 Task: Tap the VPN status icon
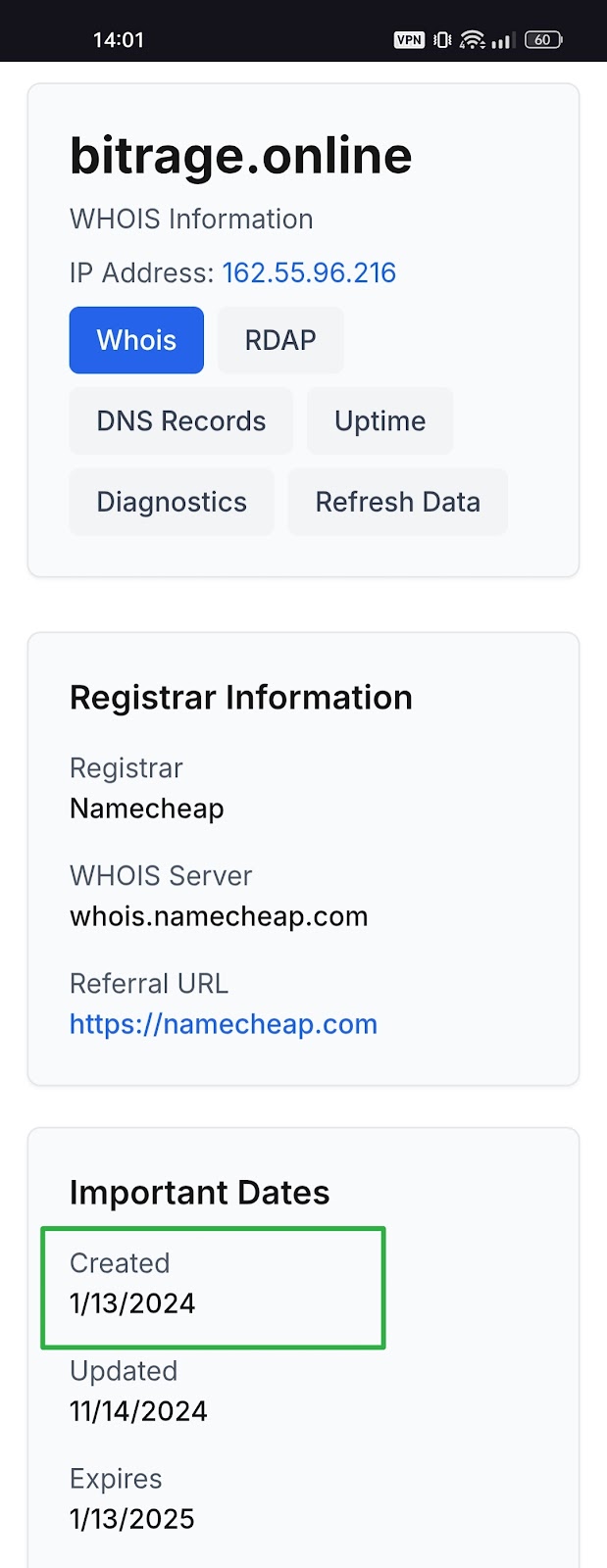pyautogui.click(x=409, y=40)
